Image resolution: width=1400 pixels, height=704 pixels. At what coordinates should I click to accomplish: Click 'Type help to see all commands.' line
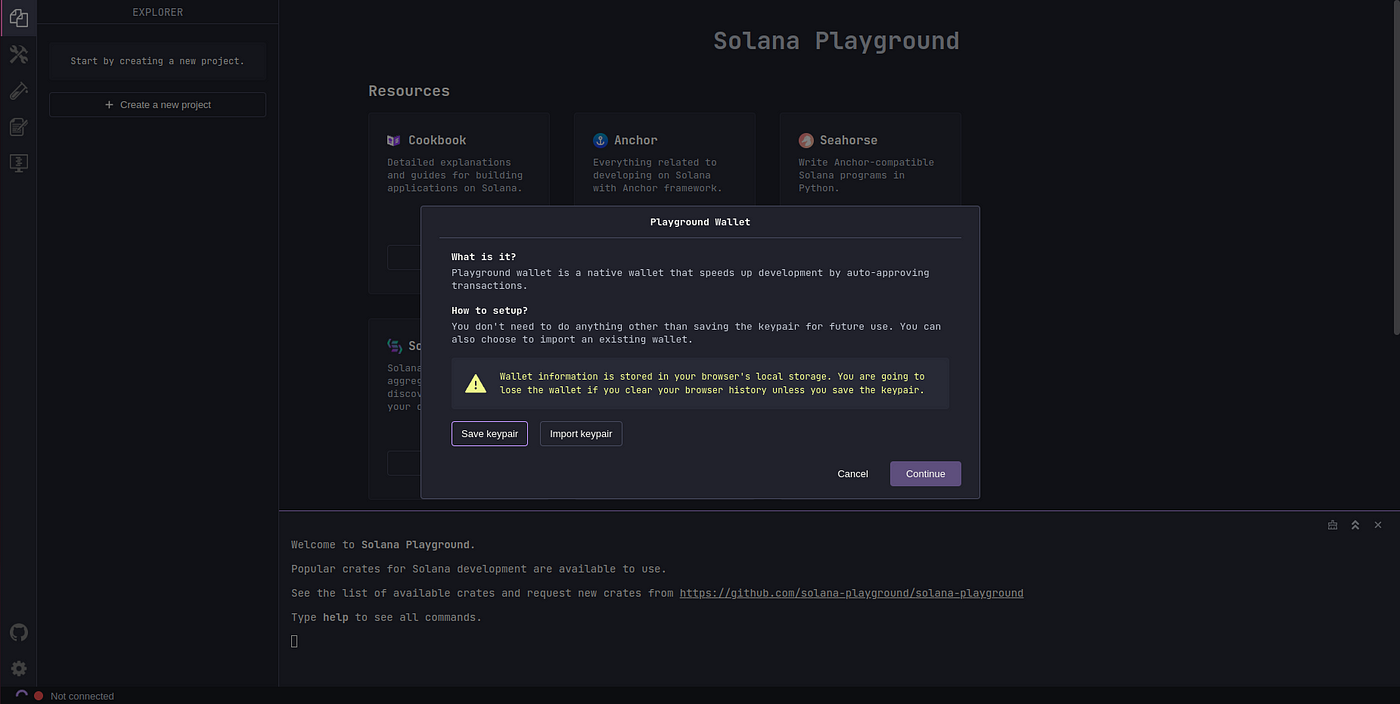386,618
